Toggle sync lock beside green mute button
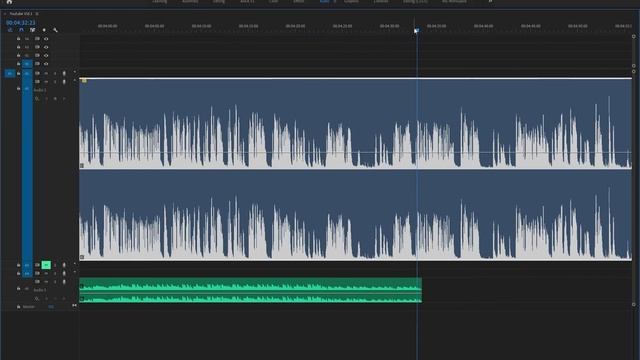The width and height of the screenshot is (640, 360). (x=37, y=265)
